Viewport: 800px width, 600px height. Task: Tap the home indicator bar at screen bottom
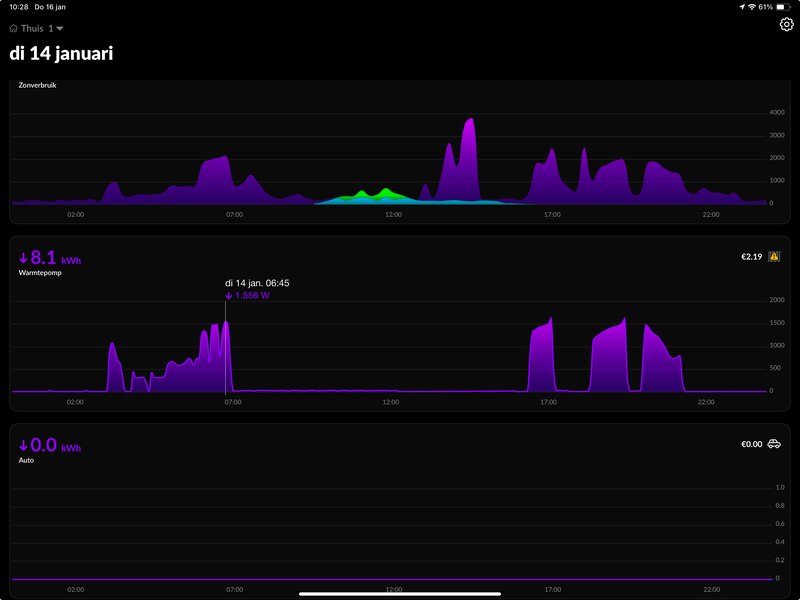click(x=400, y=594)
